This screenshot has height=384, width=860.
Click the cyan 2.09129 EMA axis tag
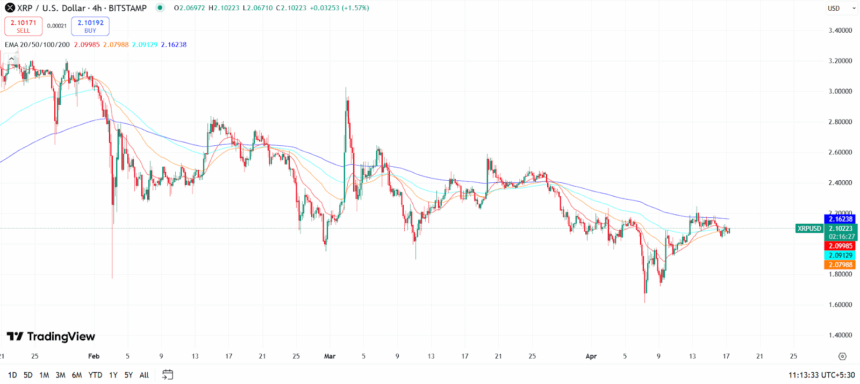tap(840, 255)
